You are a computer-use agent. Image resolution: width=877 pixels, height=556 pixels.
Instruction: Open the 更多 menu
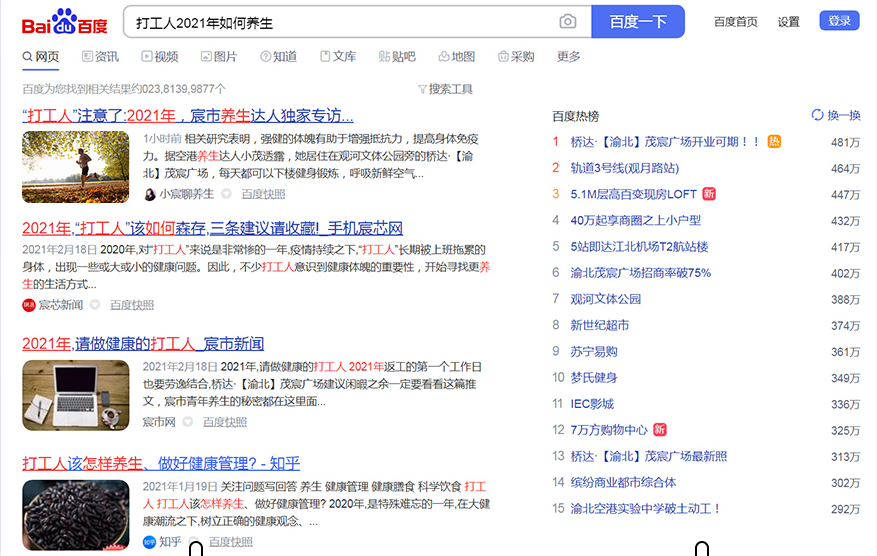tap(568, 56)
